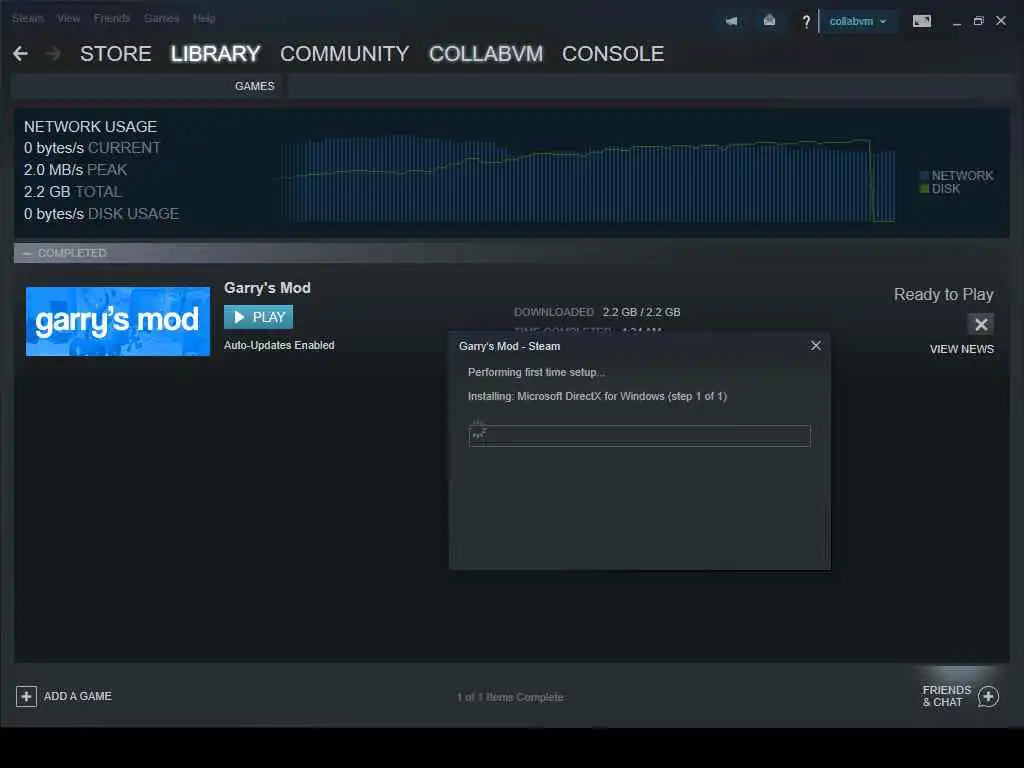Close the Garry's Mod - Steam dialog
This screenshot has width=1024, height=768.
(816, 345)
